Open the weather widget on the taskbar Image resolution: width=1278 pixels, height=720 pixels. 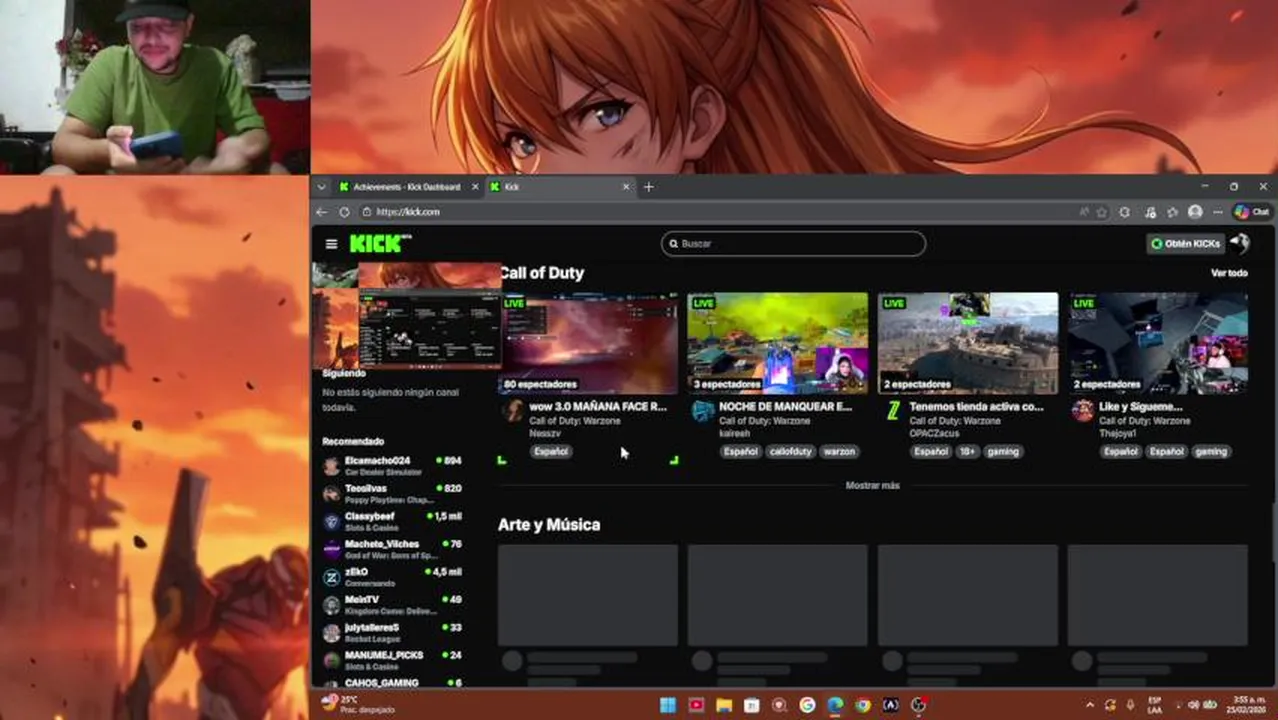click(x=358, y=705)
